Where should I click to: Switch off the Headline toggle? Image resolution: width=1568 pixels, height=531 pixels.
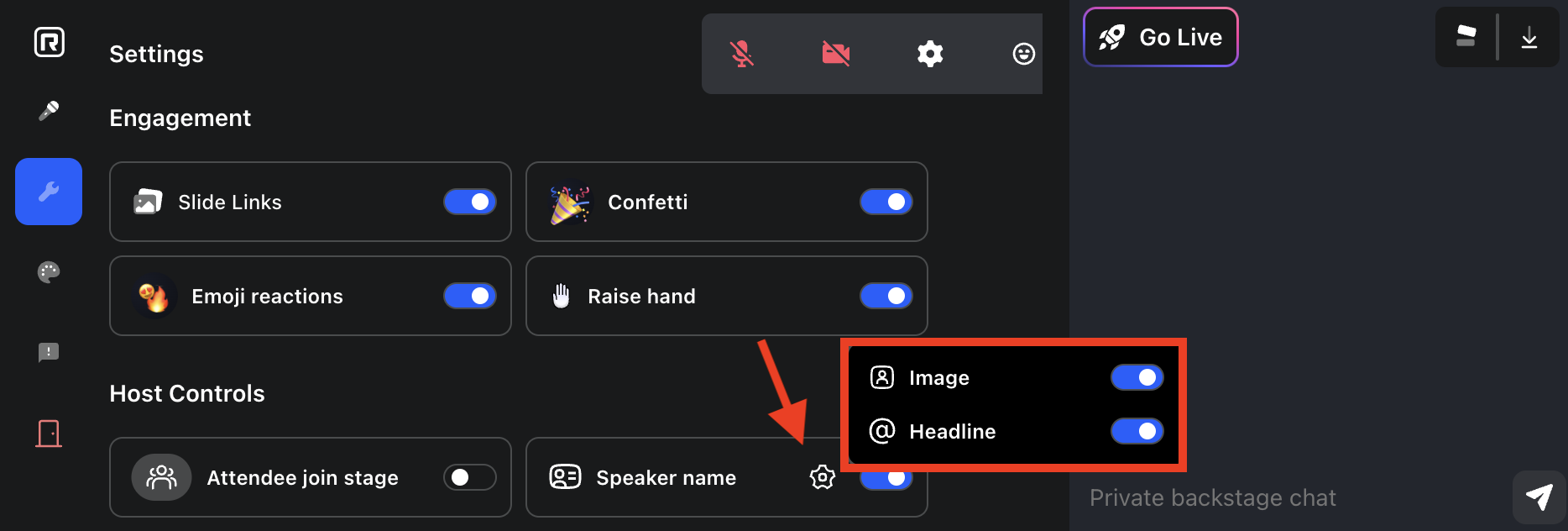(x=1137, y=431)
